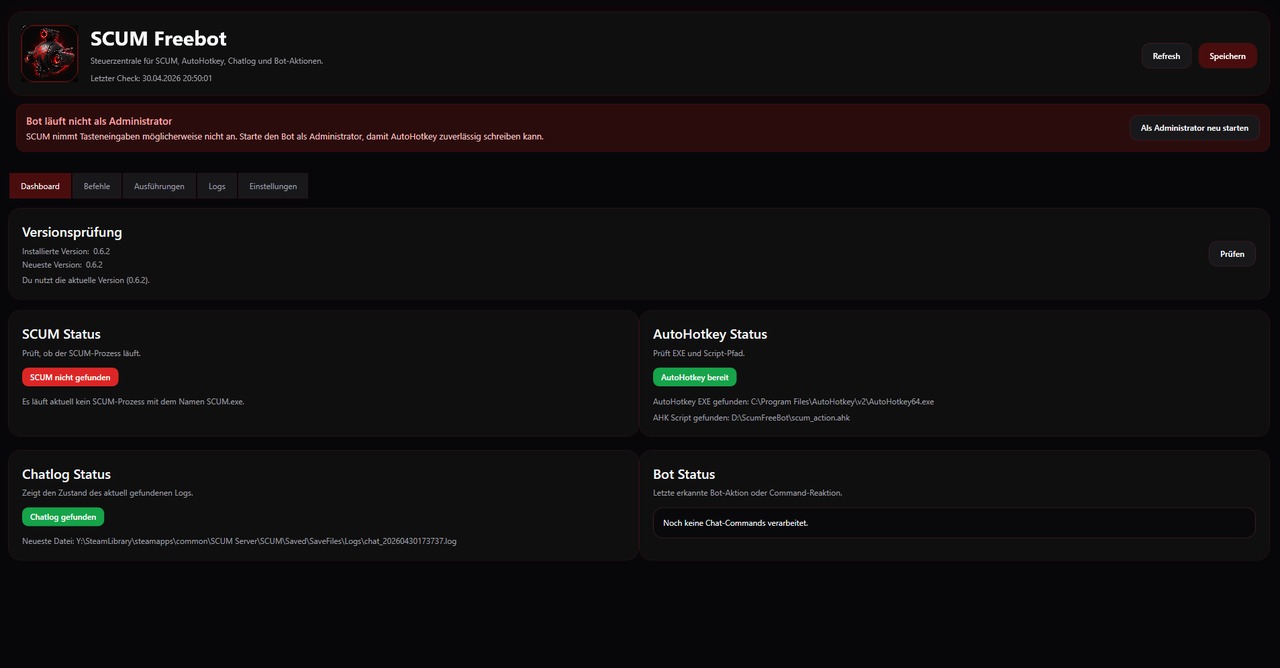Switch to the Befehle tab
Viewport: 1280px width, 668px height.
pos(97,186)
